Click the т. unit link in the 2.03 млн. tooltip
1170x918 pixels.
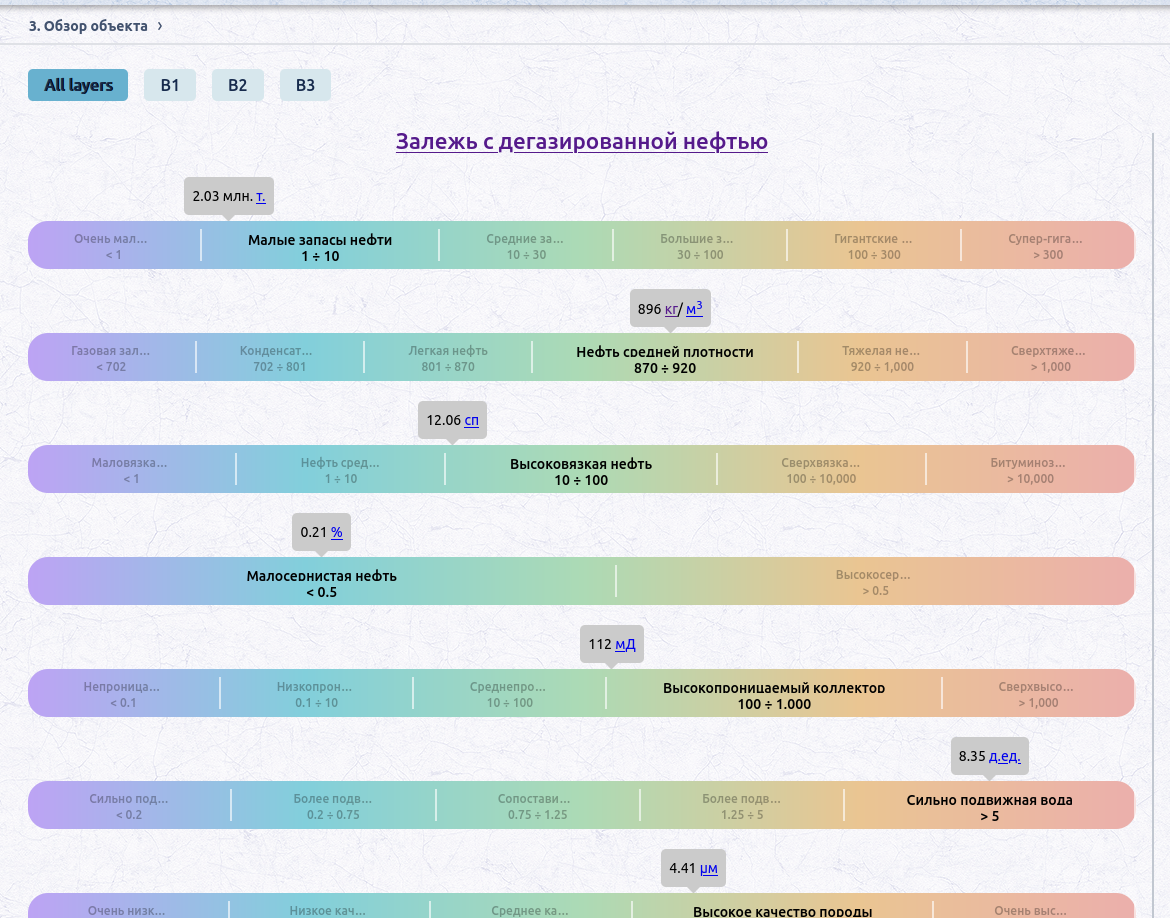260,196
